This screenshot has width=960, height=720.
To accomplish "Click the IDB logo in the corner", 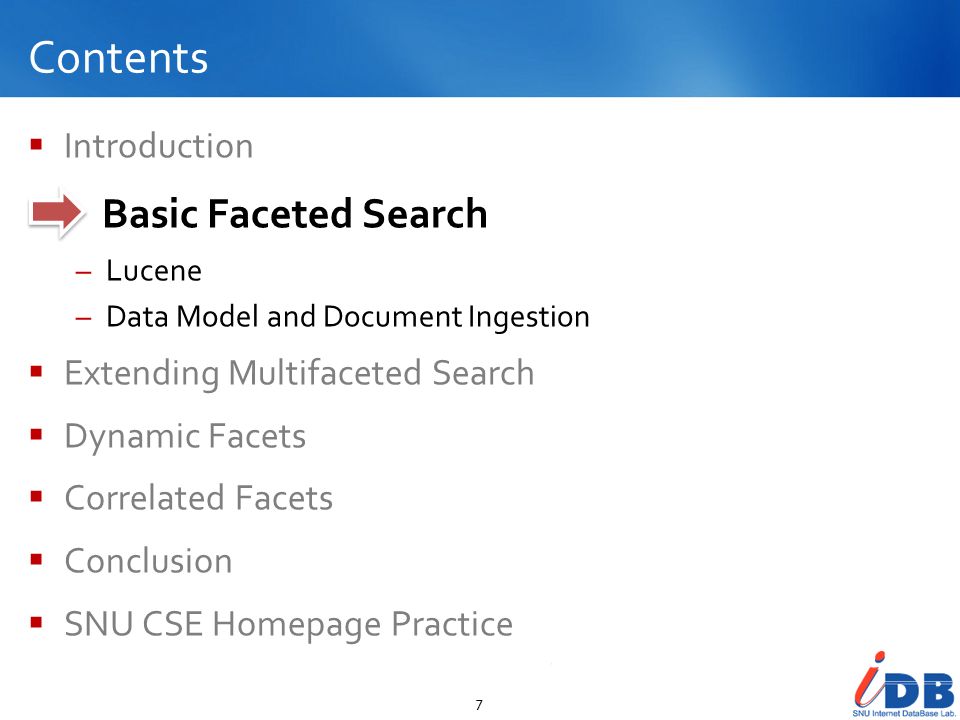I will click(904, 683).
